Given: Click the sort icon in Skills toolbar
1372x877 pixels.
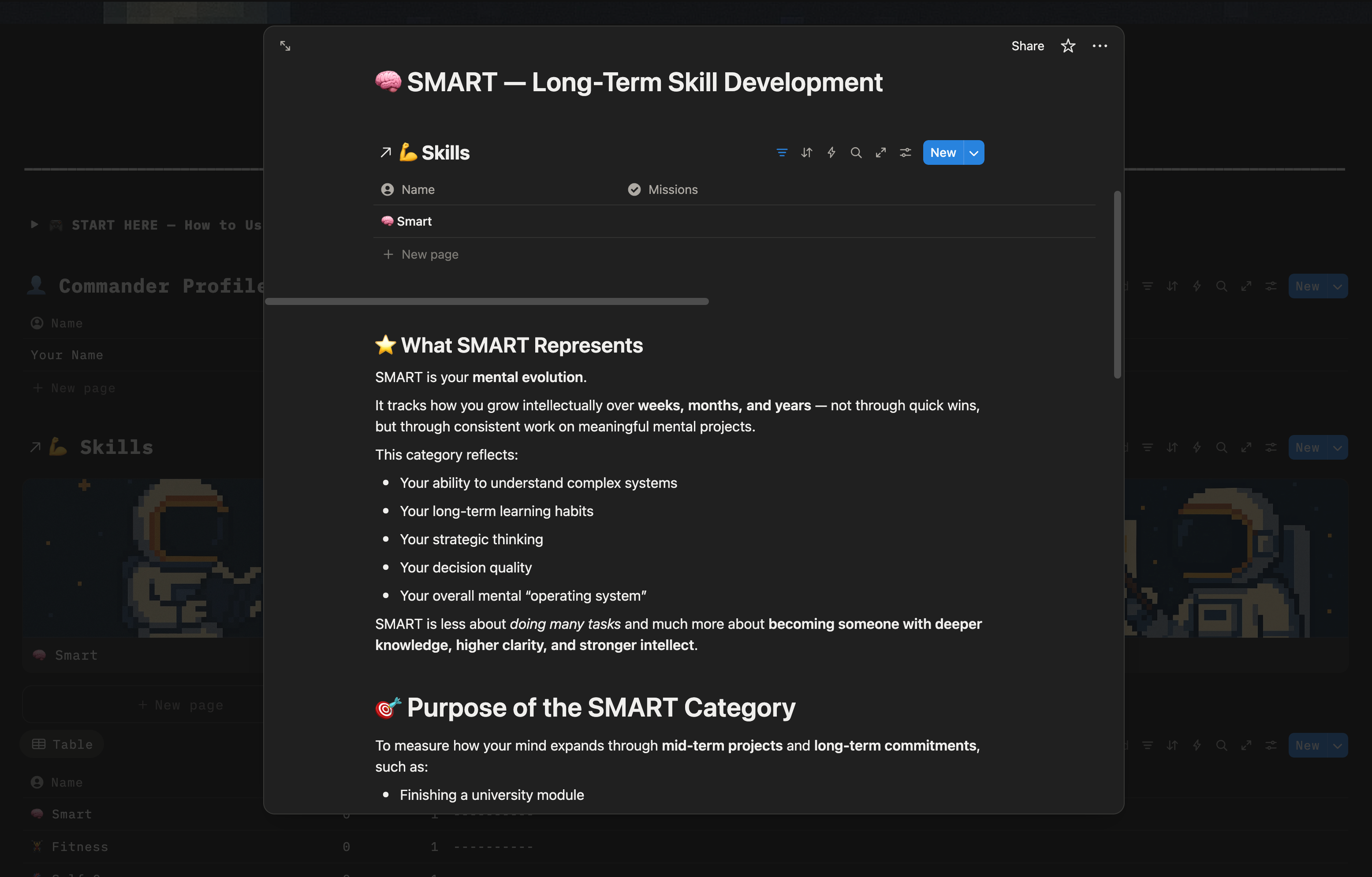Looking at the screenshot, I should (x=806, y=152).
